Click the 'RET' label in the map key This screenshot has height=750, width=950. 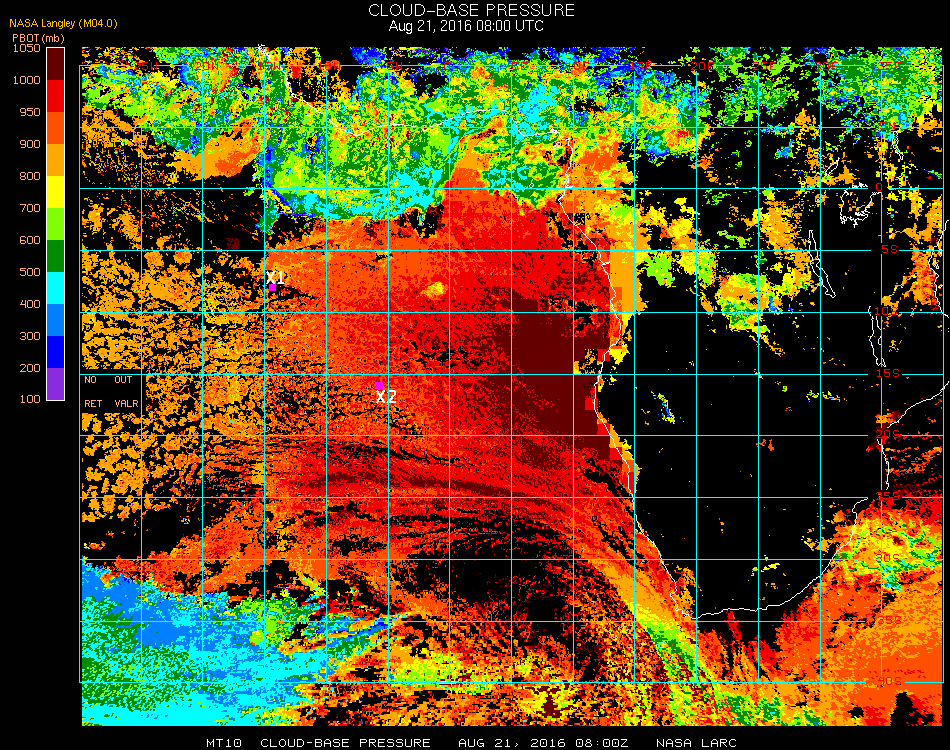click(x=93, y=403)
